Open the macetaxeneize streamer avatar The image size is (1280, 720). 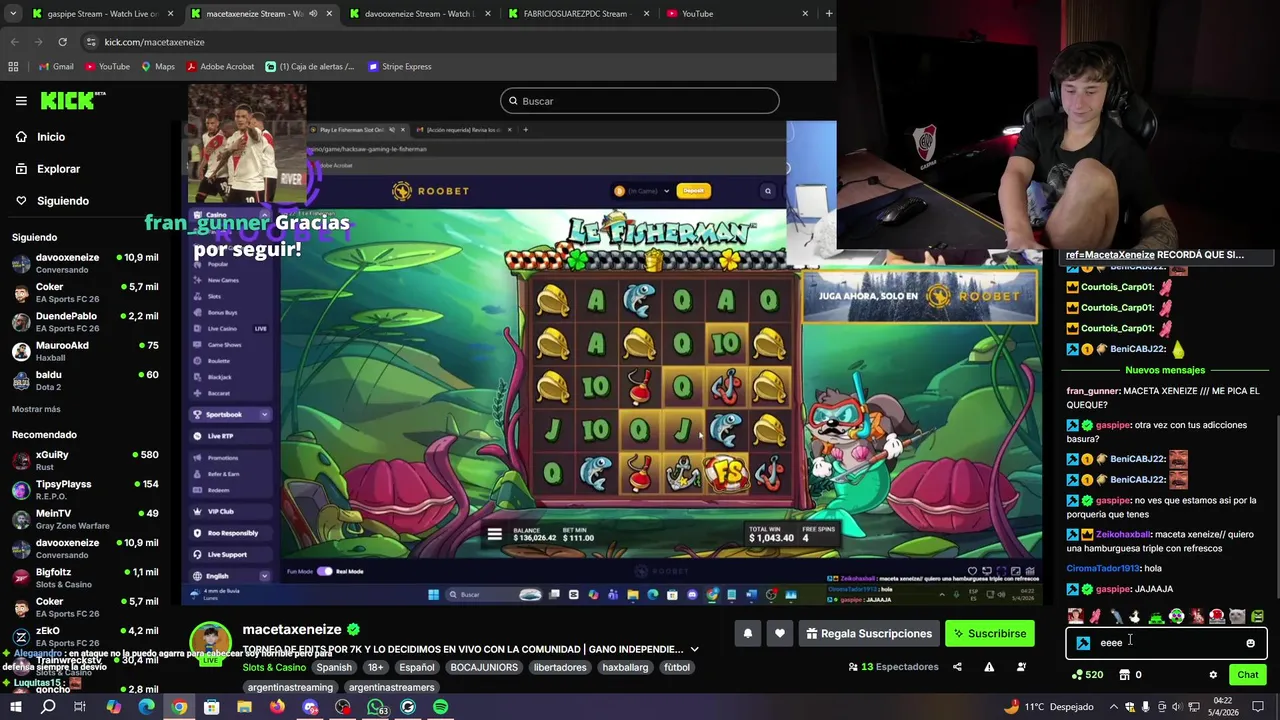pyautogui.click(x=210, y=642)
